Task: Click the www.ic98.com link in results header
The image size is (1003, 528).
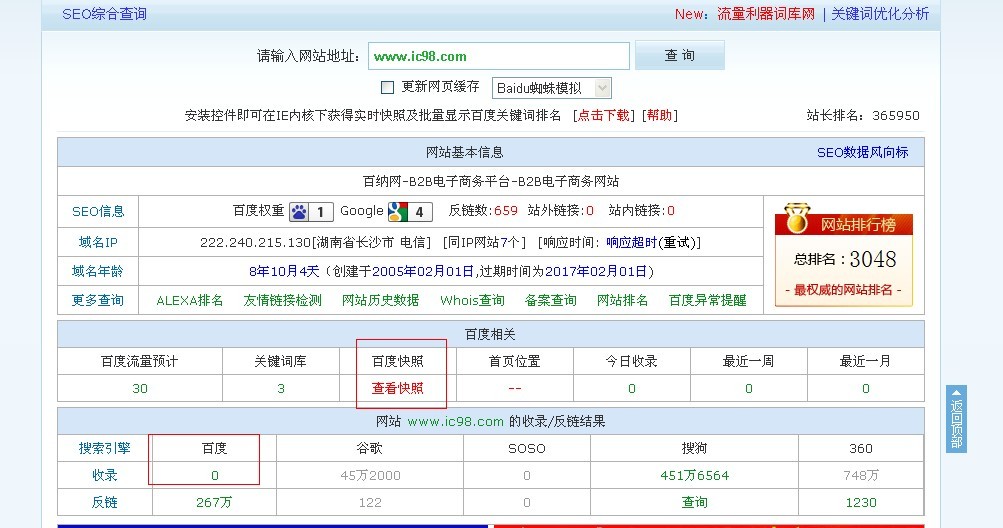Action: pyautogui.click(x=455, y=422)
